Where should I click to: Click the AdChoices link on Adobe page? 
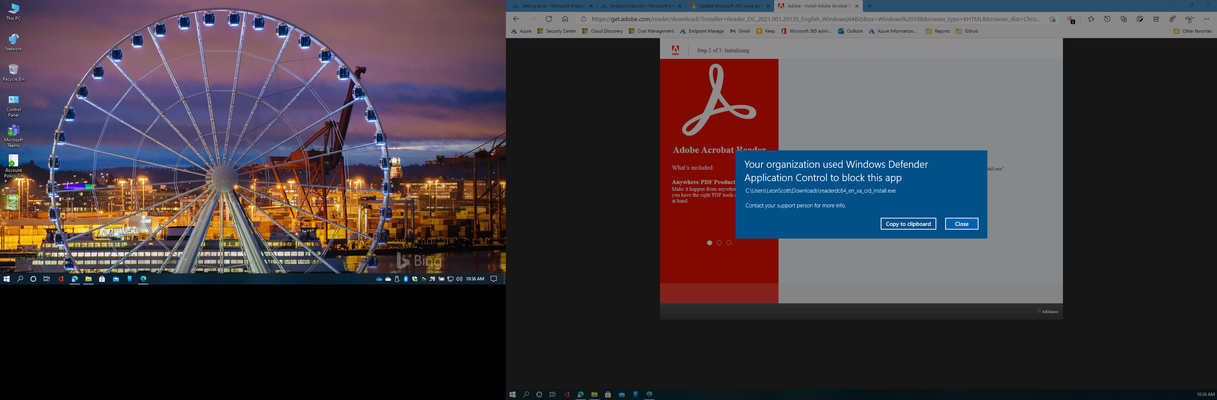point(1048,311)
